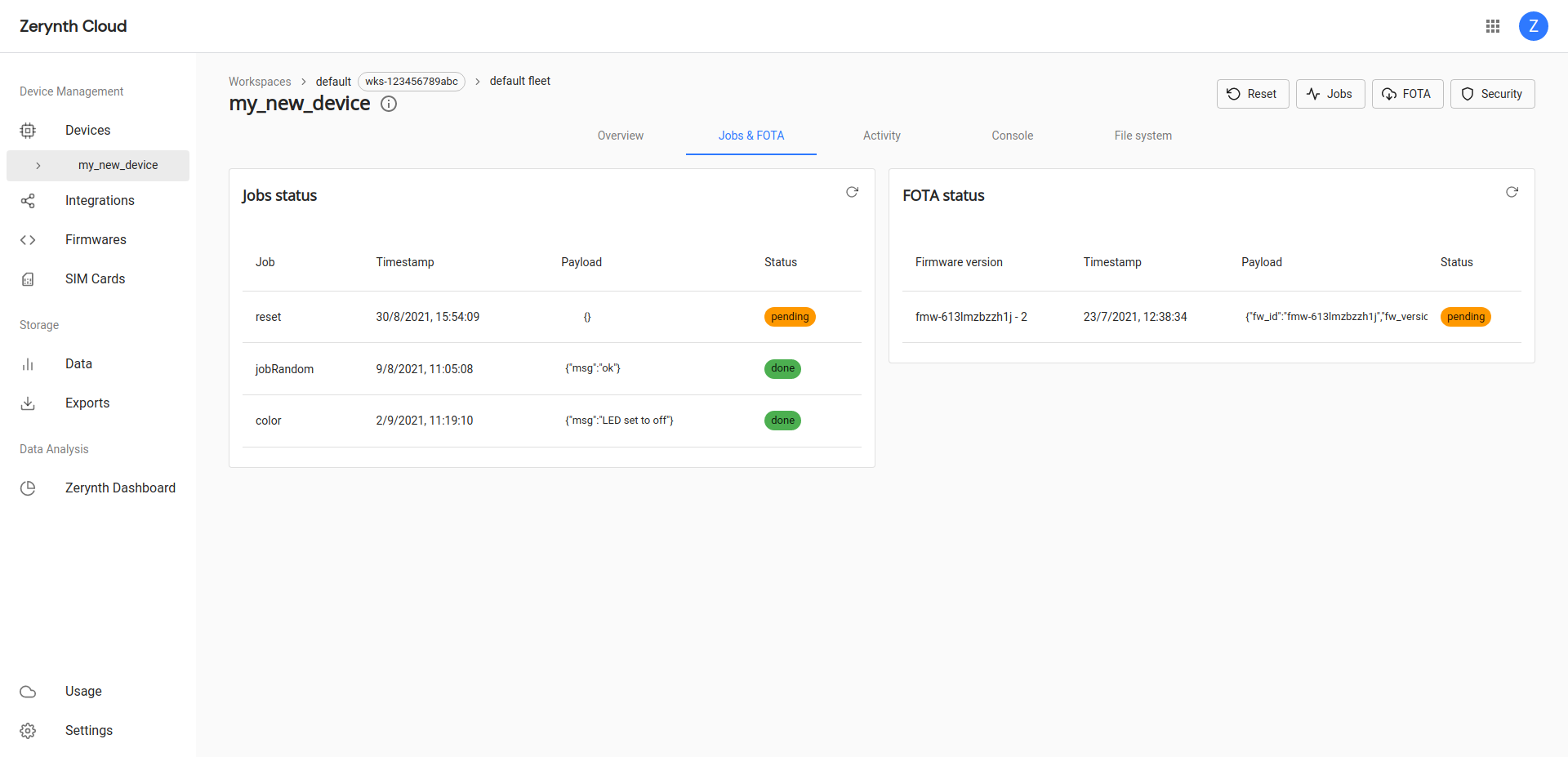Open the Z user avatar menu
The image size is (1568, 757).
(1534, 26)
